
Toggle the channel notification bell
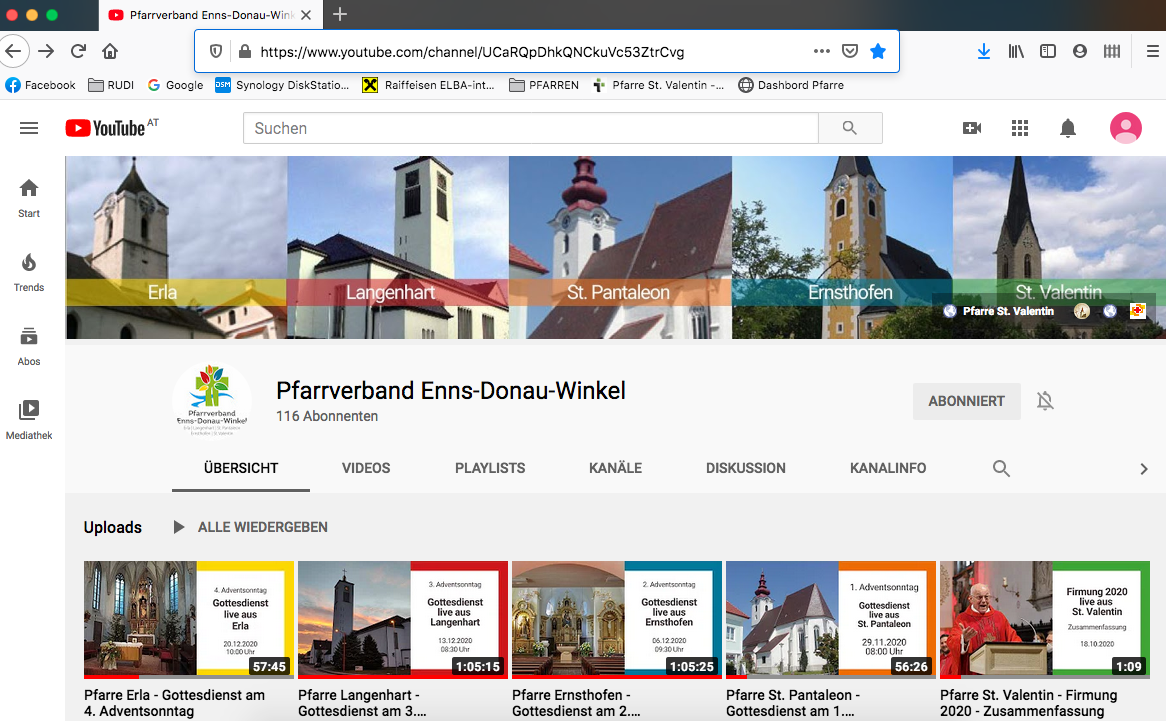[x=1045, y=401]
